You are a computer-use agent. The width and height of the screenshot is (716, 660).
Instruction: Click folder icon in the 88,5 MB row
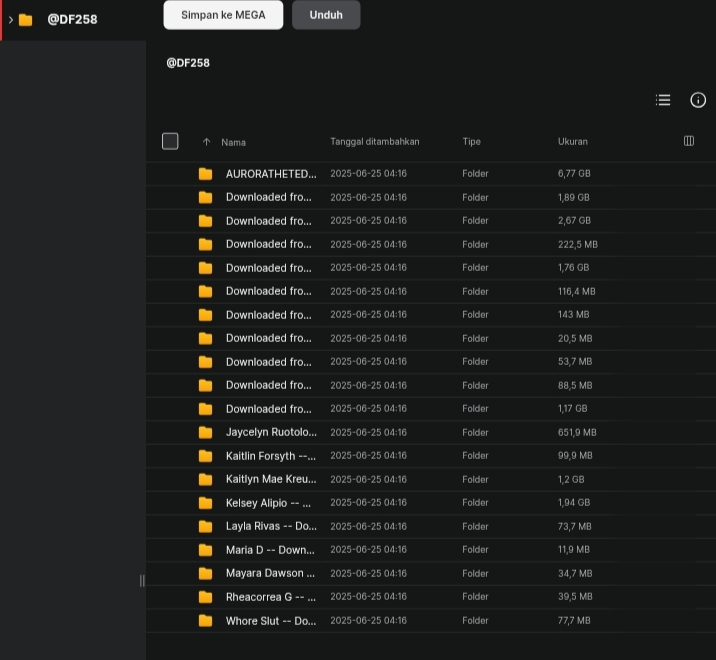point(205,385)
